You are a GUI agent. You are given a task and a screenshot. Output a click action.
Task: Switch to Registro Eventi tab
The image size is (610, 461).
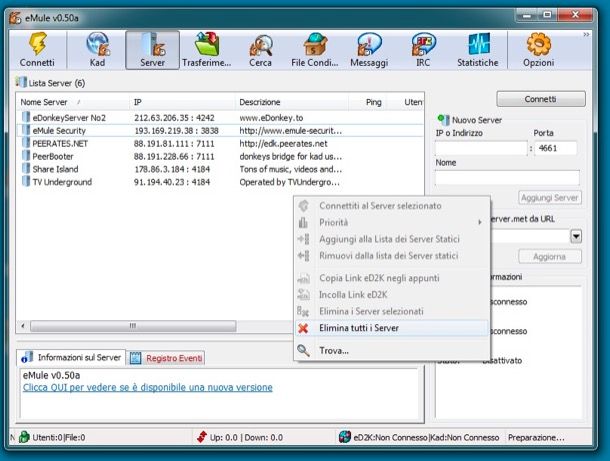[166, 358]
